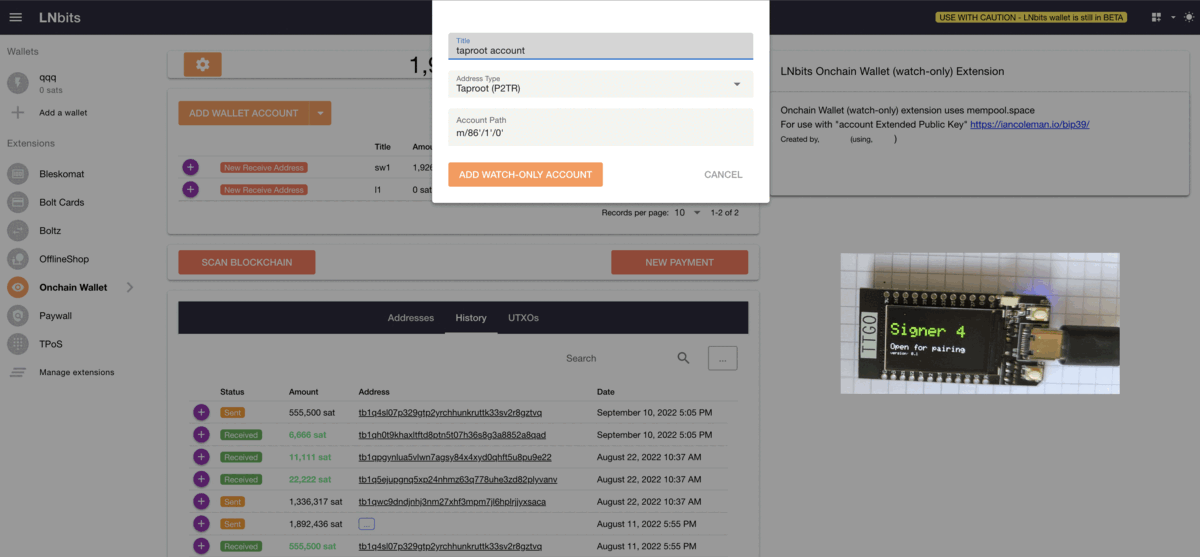Screen dimensions: 1200x557
Task: Switch to the History tab
Action: [x=471, y=318]
